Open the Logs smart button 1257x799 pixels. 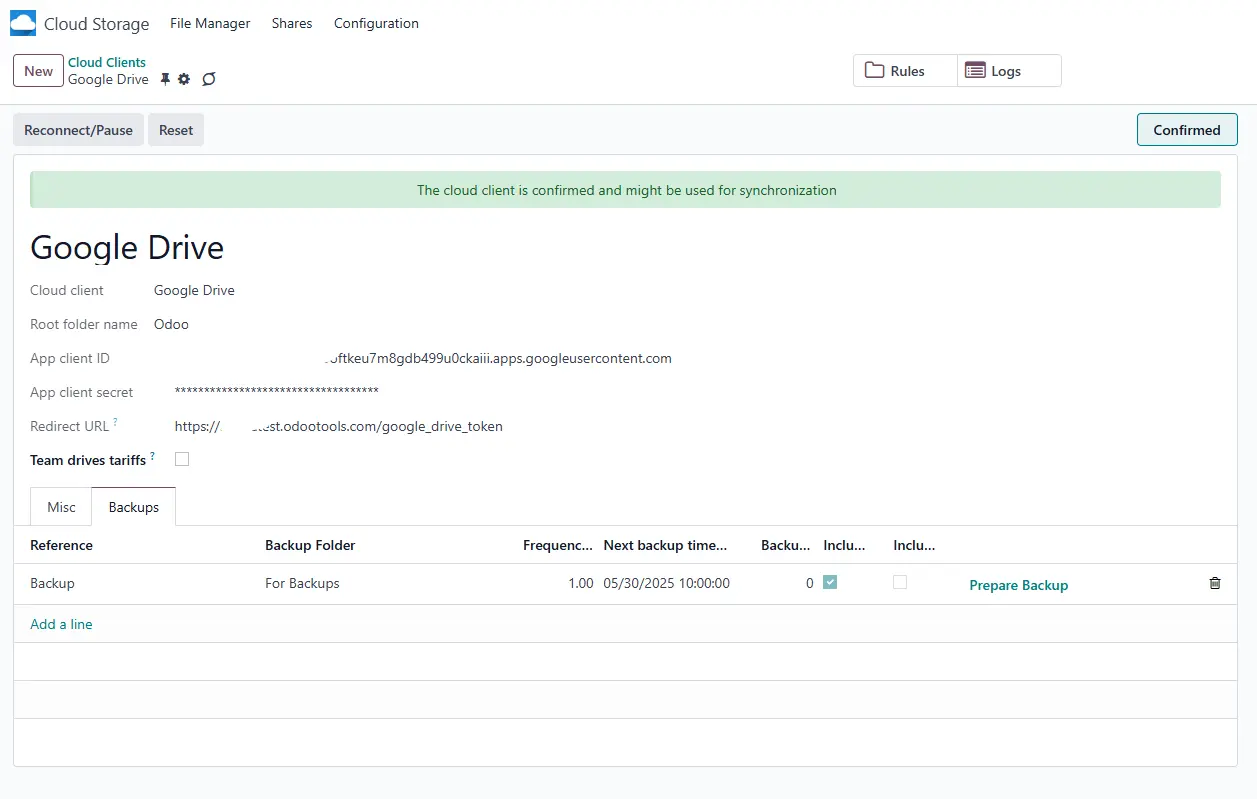click(x=1009, y=71)
